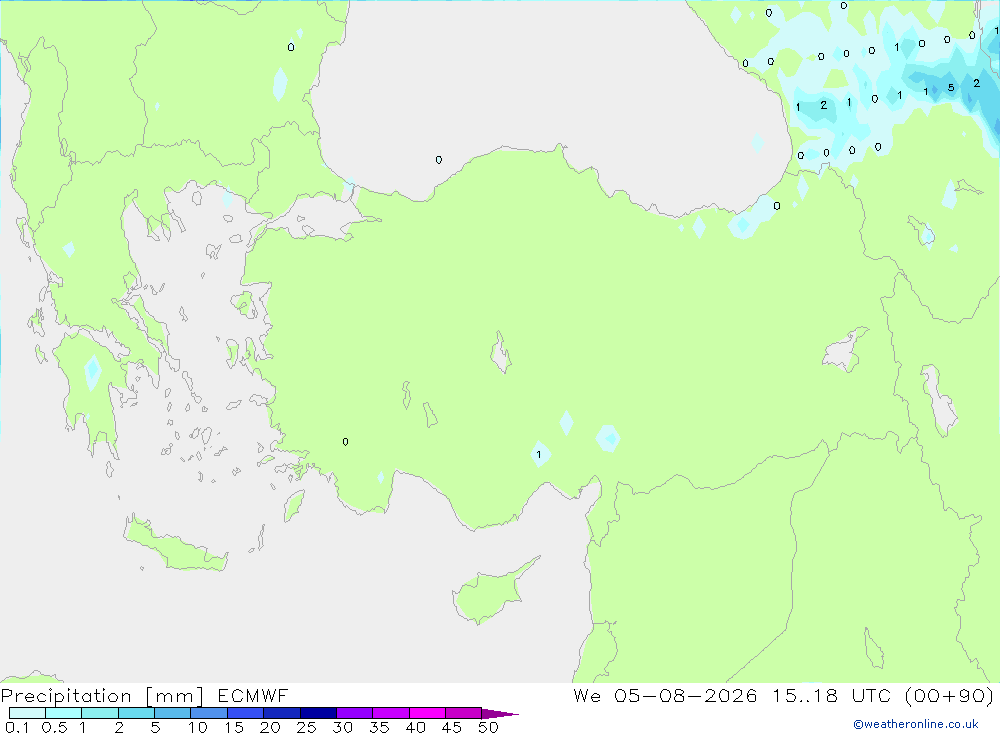Click the '50' legend scale label
The image size is (1000, 733).
click(x=489, y=727)
